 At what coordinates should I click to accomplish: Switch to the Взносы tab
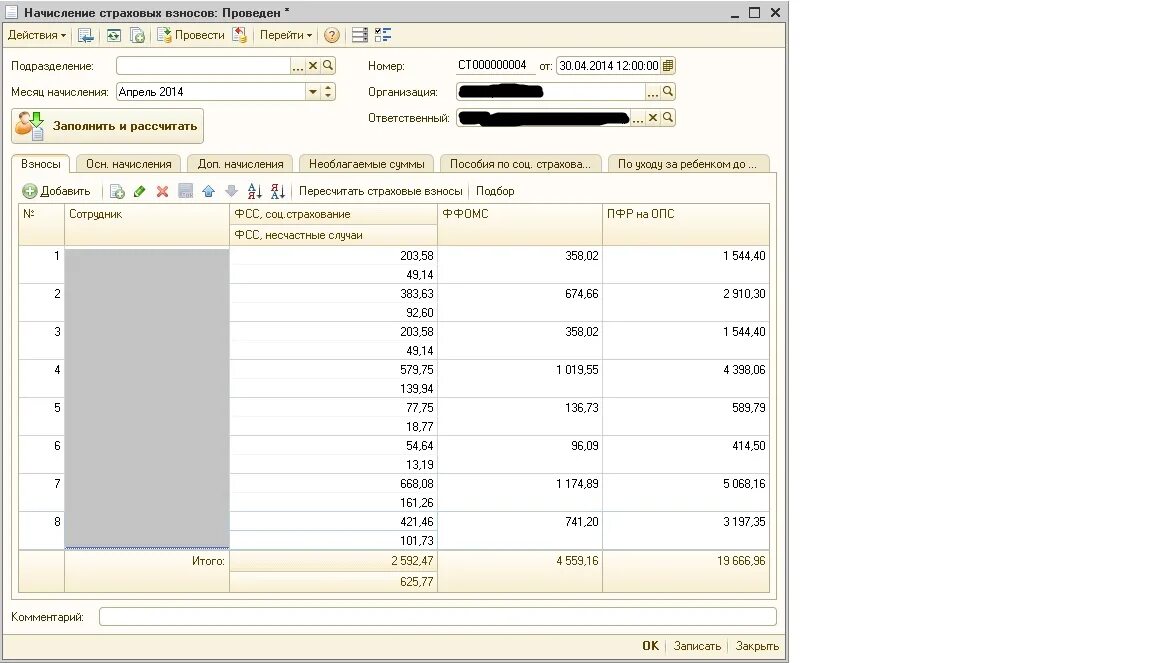[40, 164]
